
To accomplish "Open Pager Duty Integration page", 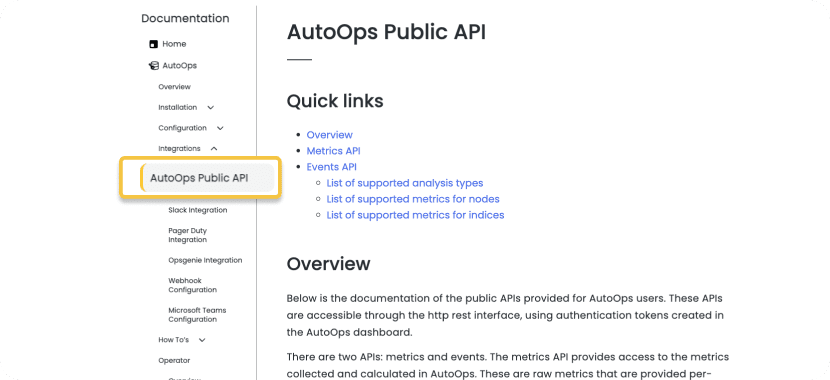I will pos(187,236).
